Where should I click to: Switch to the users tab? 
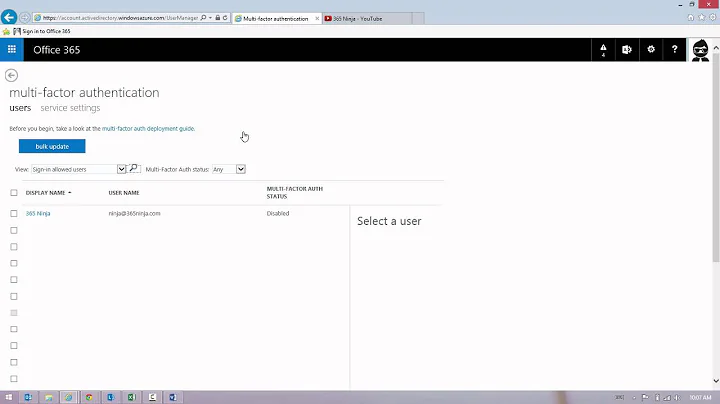(20, 108)
